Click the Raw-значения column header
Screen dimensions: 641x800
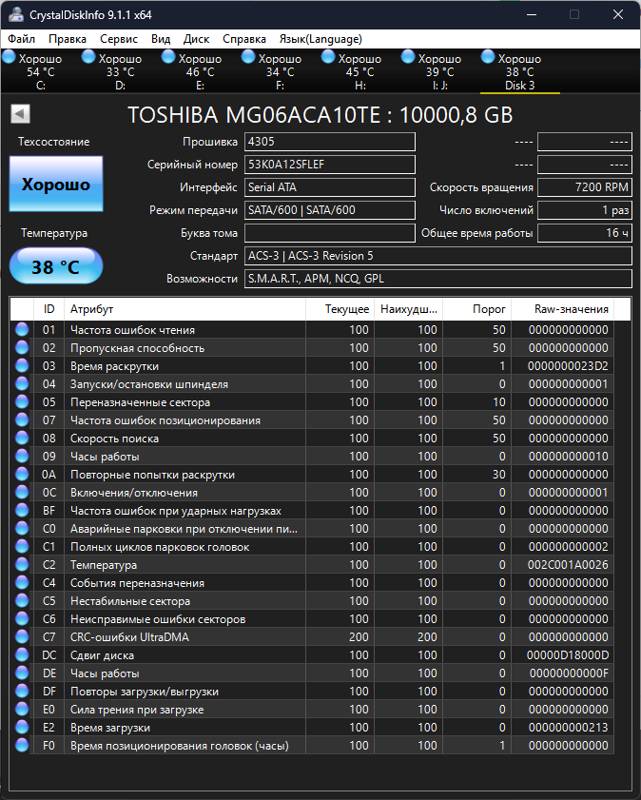(x=571, y=310)
